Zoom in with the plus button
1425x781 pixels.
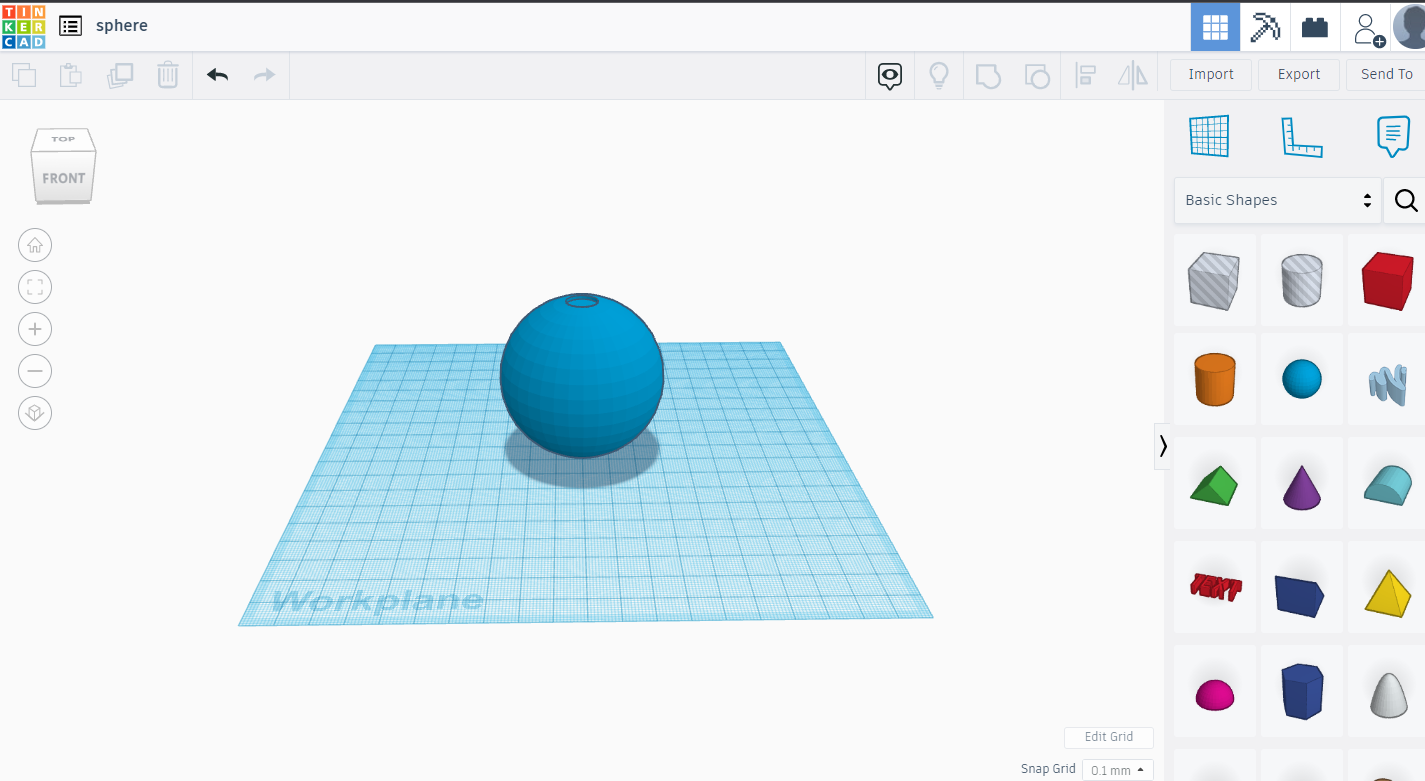point(35,329)
